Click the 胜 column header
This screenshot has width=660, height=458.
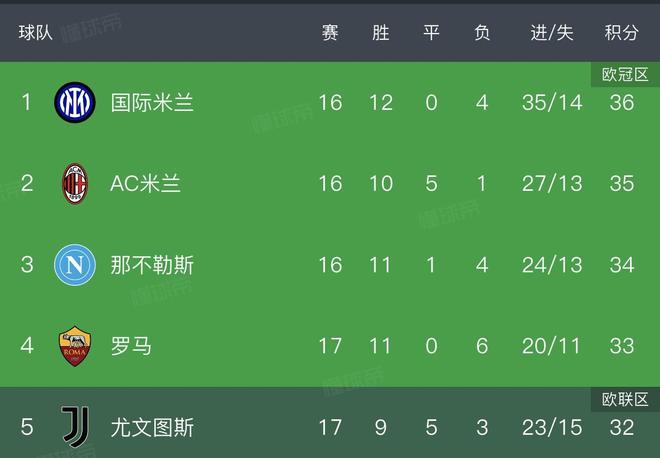(381, 33)
